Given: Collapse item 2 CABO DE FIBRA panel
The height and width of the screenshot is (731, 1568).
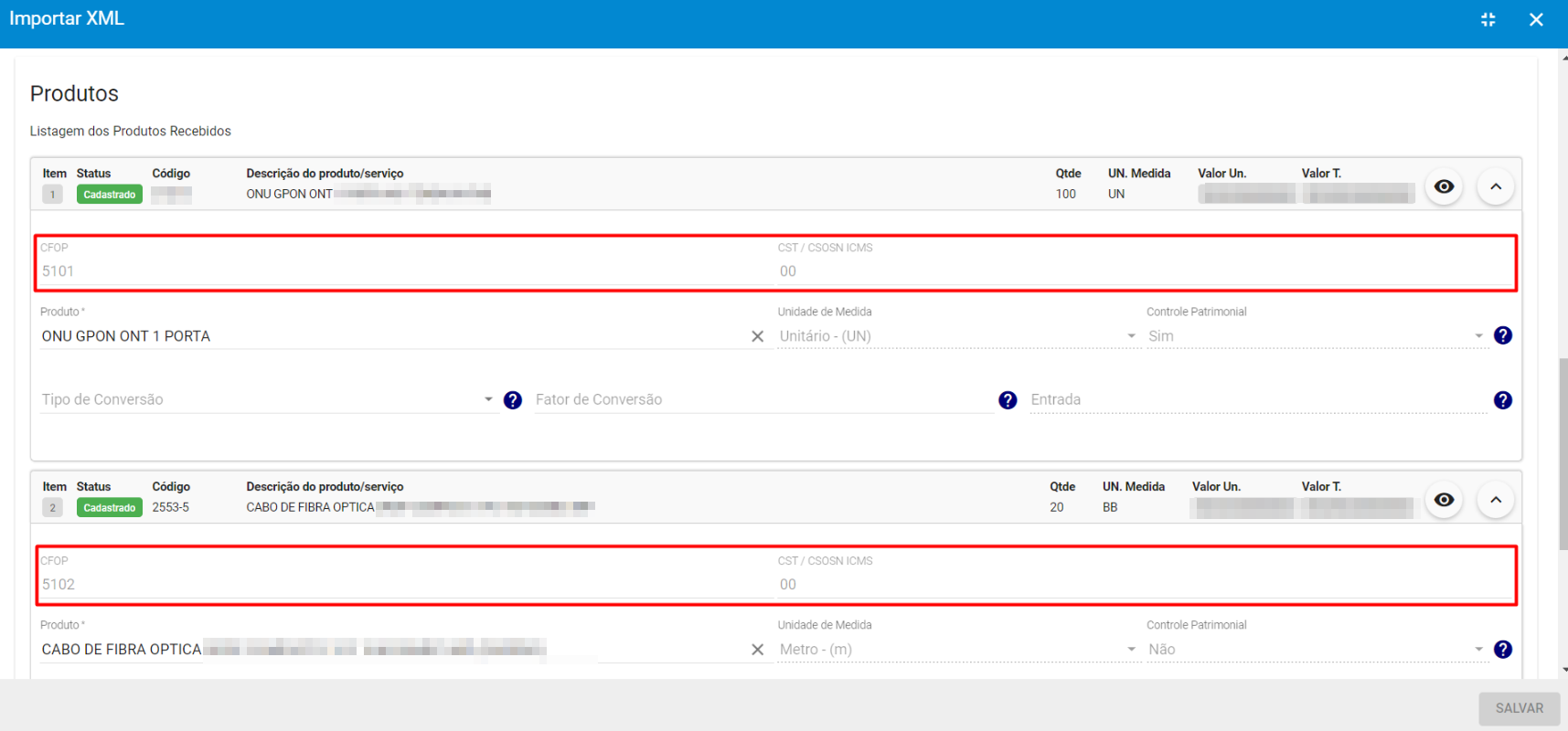Looking at the screenshot, I should coord(1496,500).
